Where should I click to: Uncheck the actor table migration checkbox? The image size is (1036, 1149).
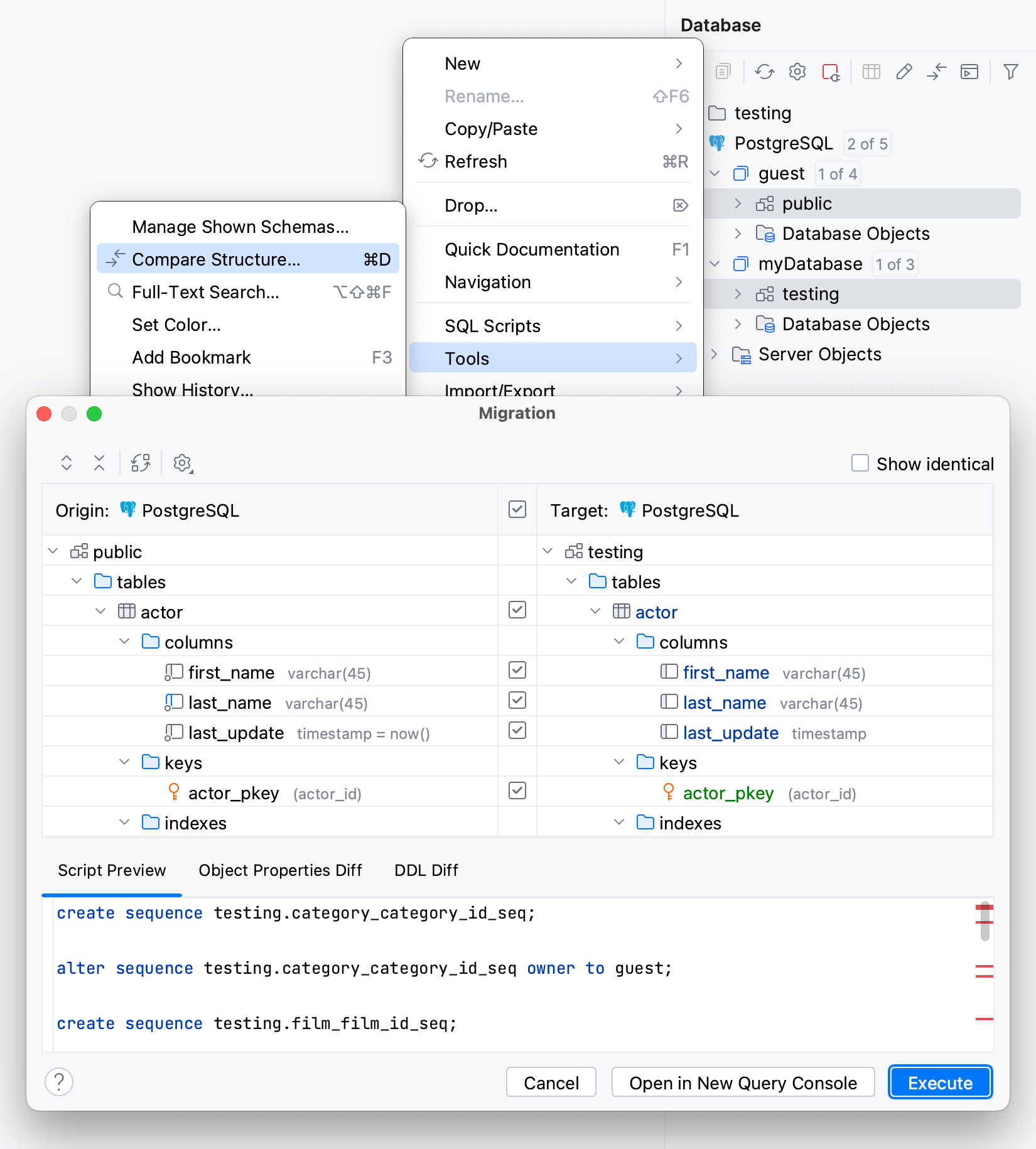[517, 610]
